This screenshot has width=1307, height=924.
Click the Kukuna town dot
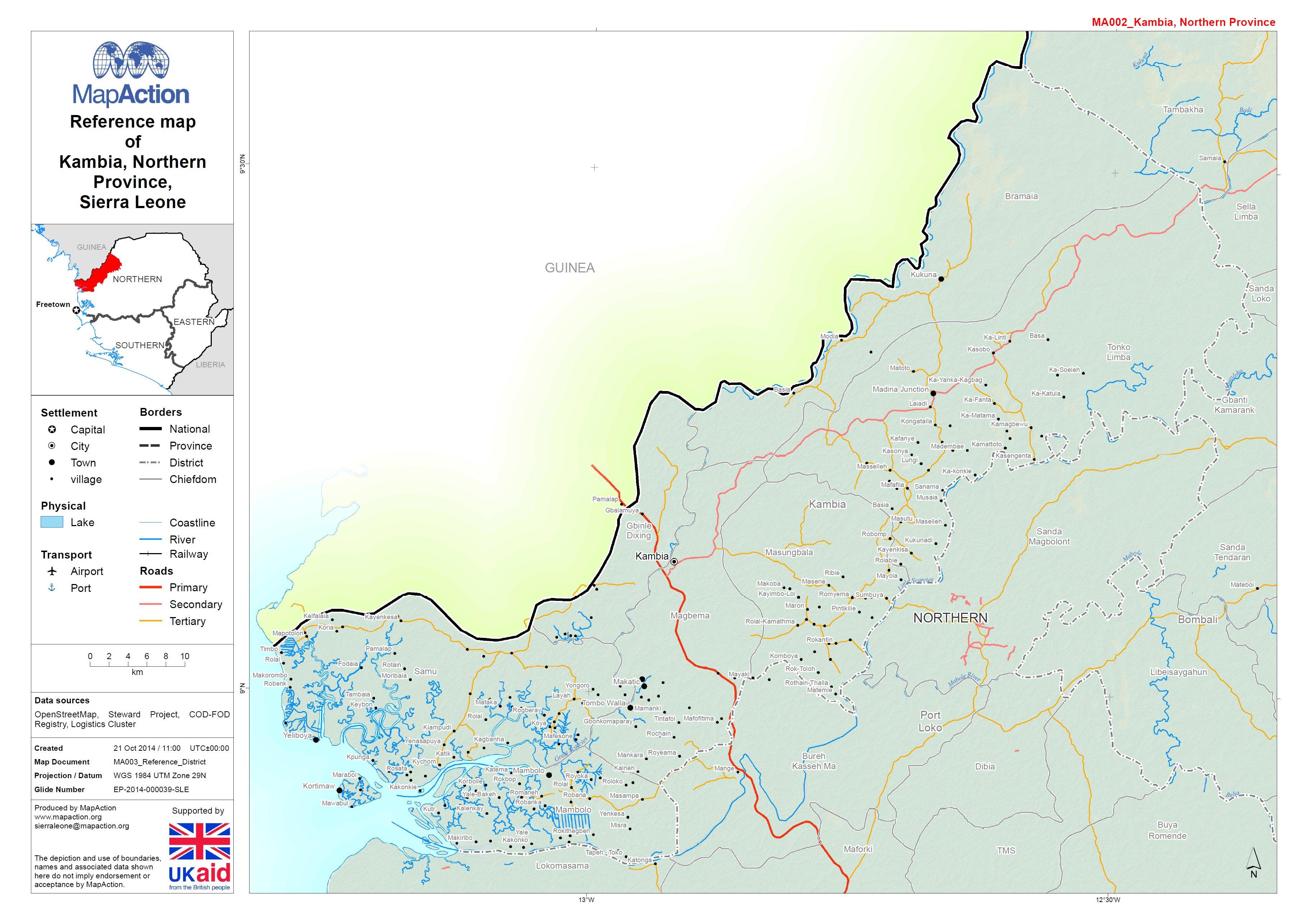(x=942, y=279)
